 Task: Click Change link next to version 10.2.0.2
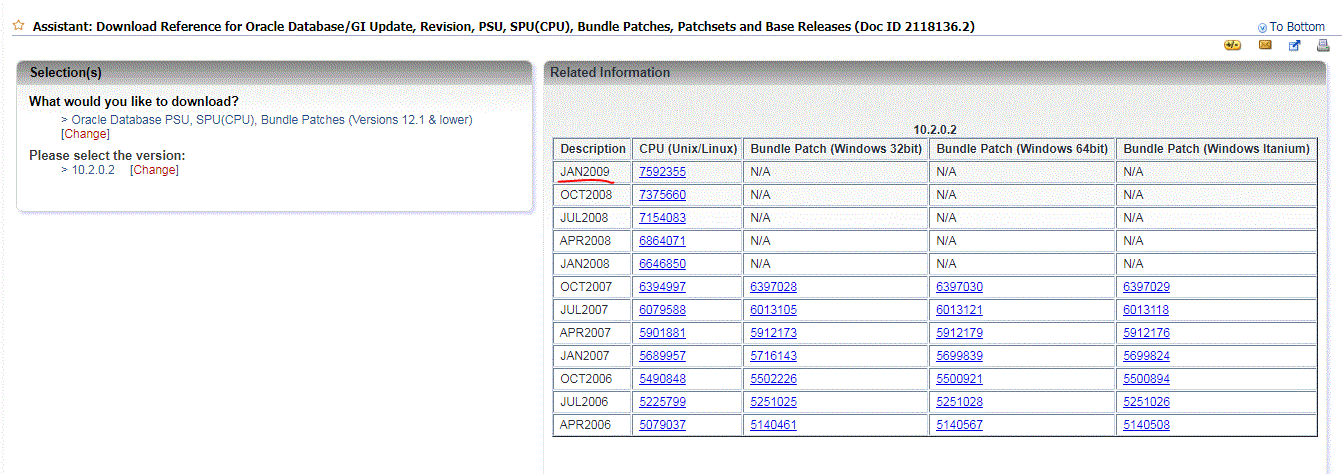(x=154, y=170)
